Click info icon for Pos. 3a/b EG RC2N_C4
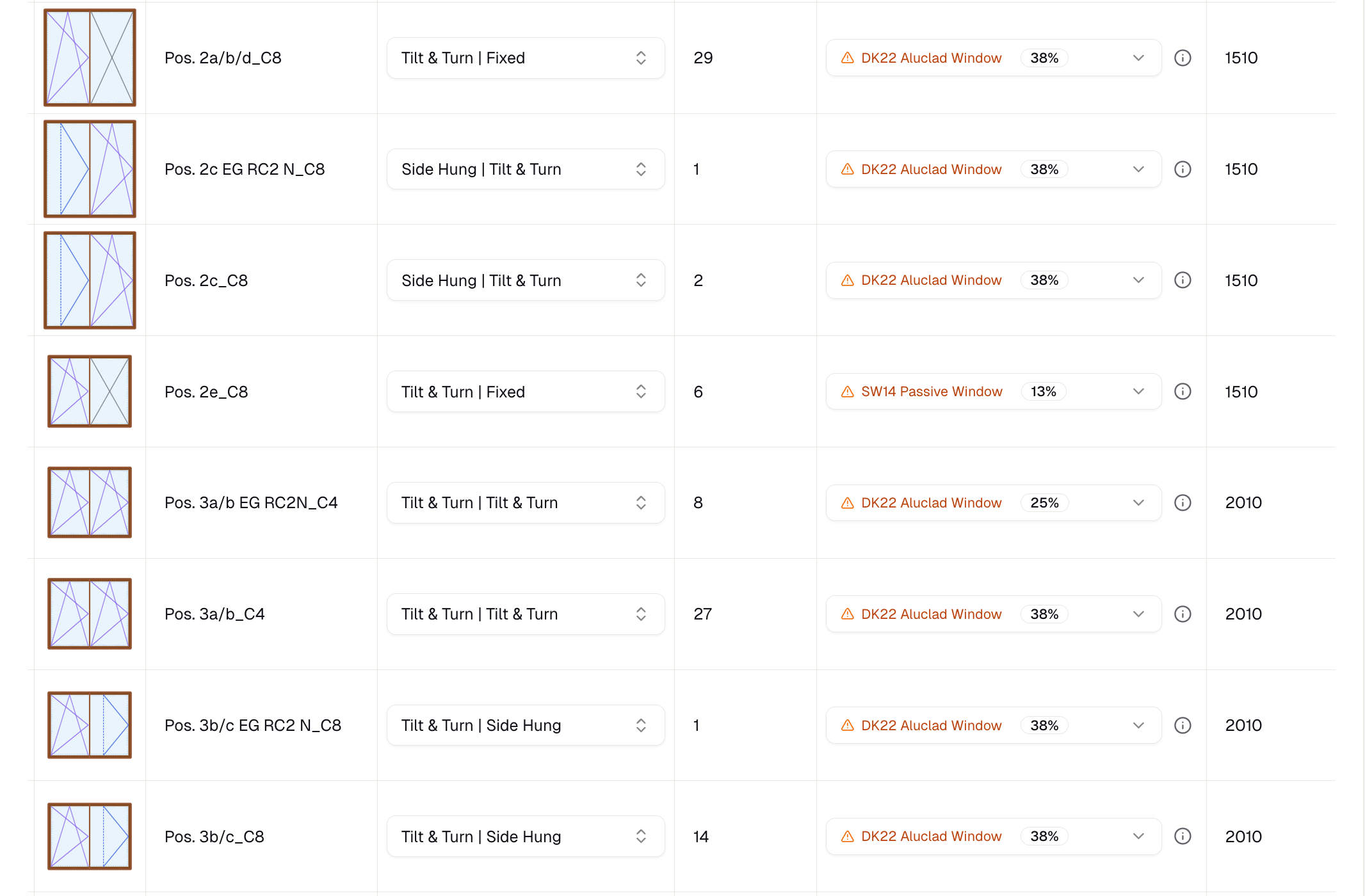 click(1183, 503)
